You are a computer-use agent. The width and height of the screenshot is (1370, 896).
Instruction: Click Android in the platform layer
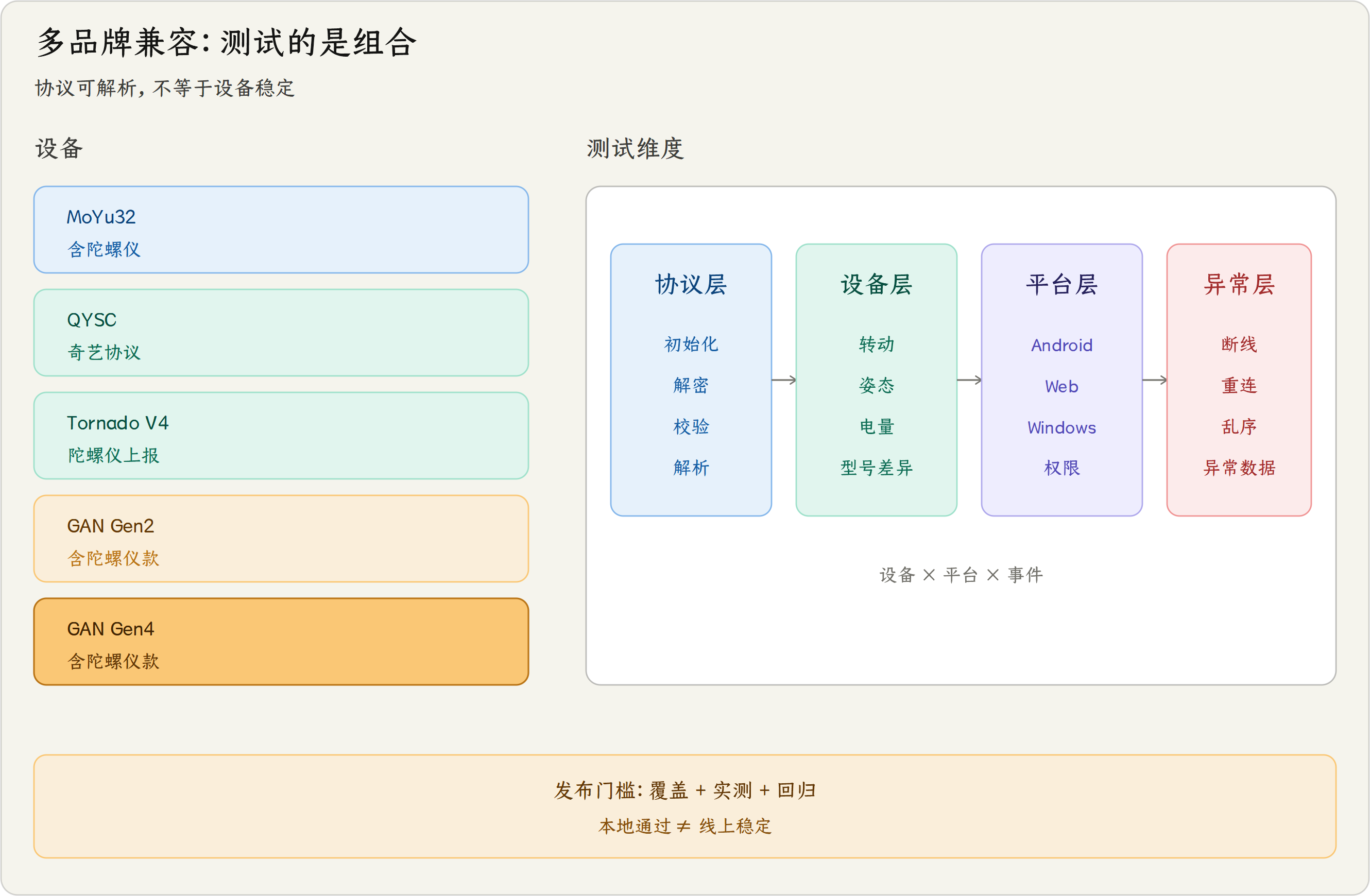[x=1061, y=346]
